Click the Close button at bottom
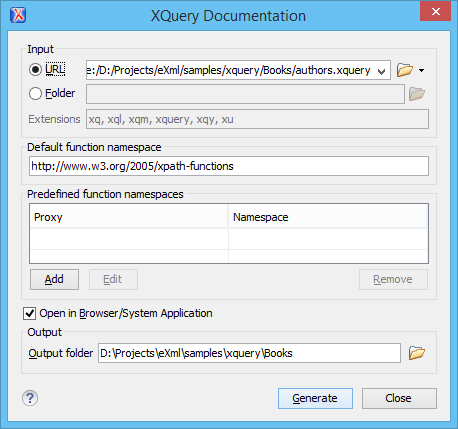 click(x=399, y=398)
